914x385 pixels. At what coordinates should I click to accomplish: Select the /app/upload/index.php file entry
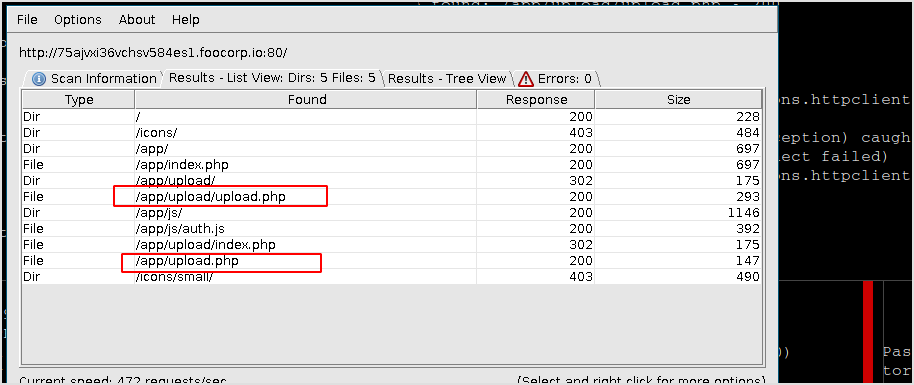pos(392,244)
